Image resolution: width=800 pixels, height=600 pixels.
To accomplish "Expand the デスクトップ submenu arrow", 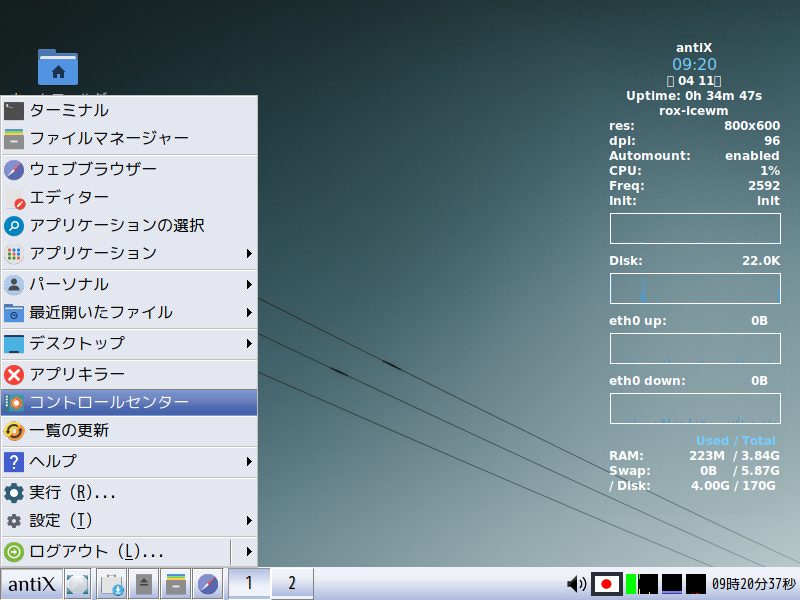I will 249,343.
